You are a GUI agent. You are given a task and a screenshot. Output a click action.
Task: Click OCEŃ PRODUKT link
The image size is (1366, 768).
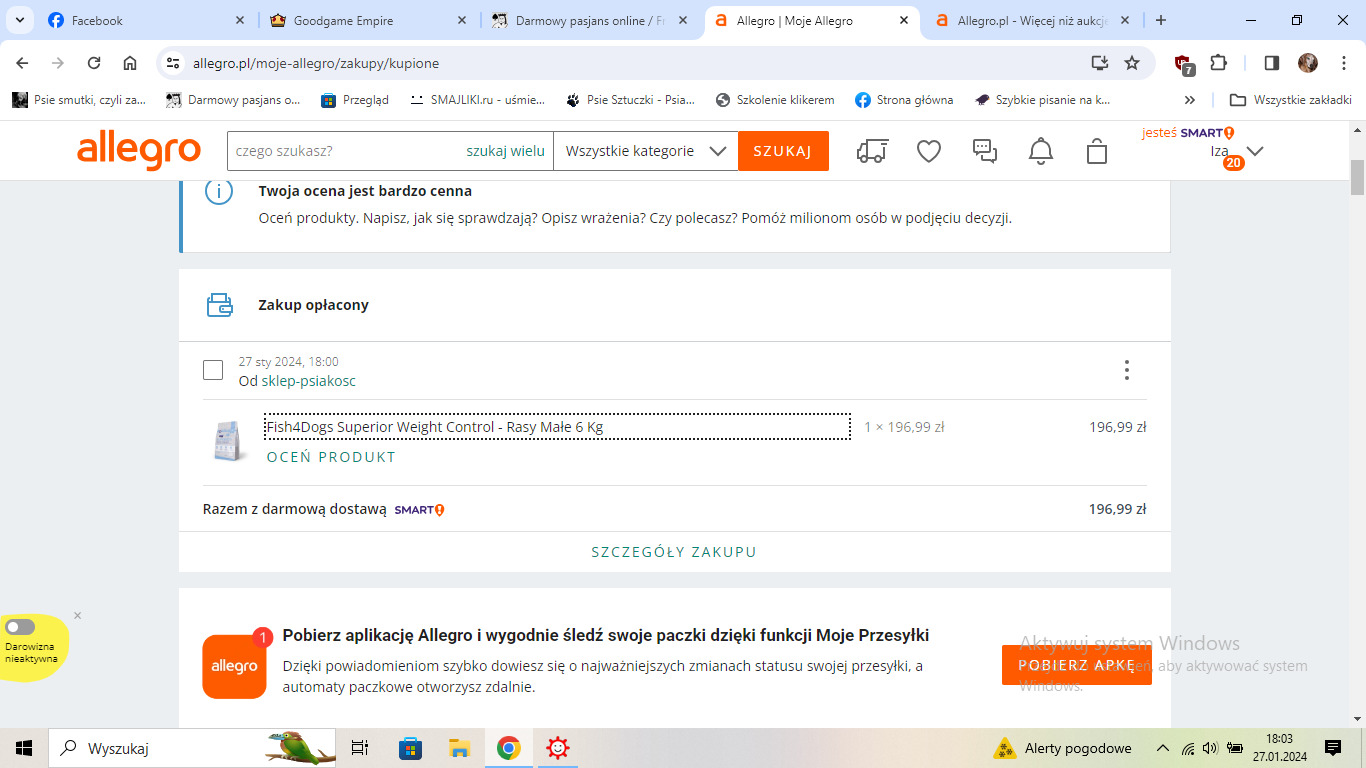(331, 457)
